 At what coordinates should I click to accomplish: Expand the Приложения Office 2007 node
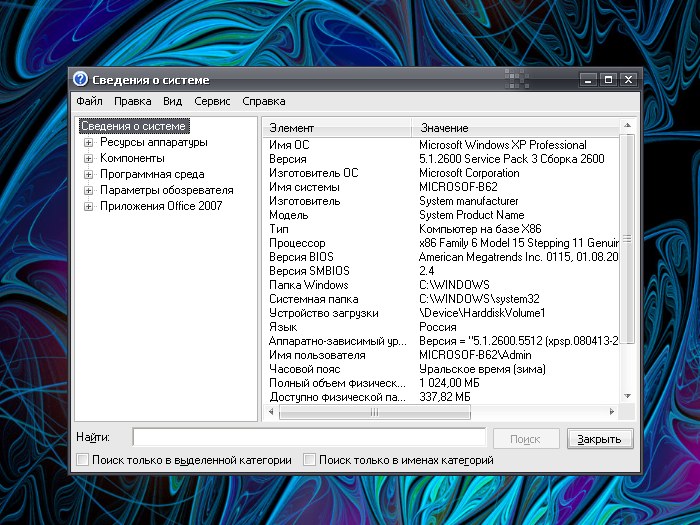(x=88, y=207)
